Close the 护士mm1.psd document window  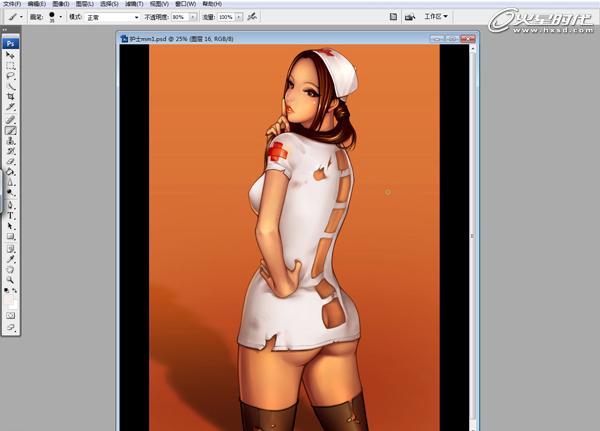467,39
